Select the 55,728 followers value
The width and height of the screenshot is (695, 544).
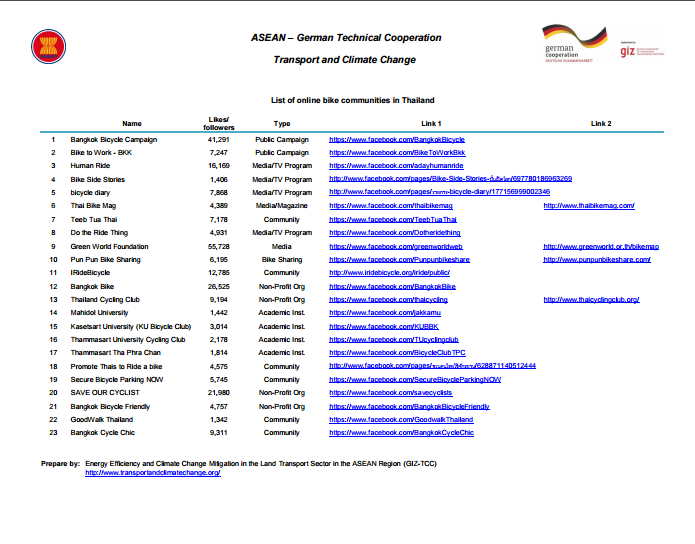coord(219,247)
